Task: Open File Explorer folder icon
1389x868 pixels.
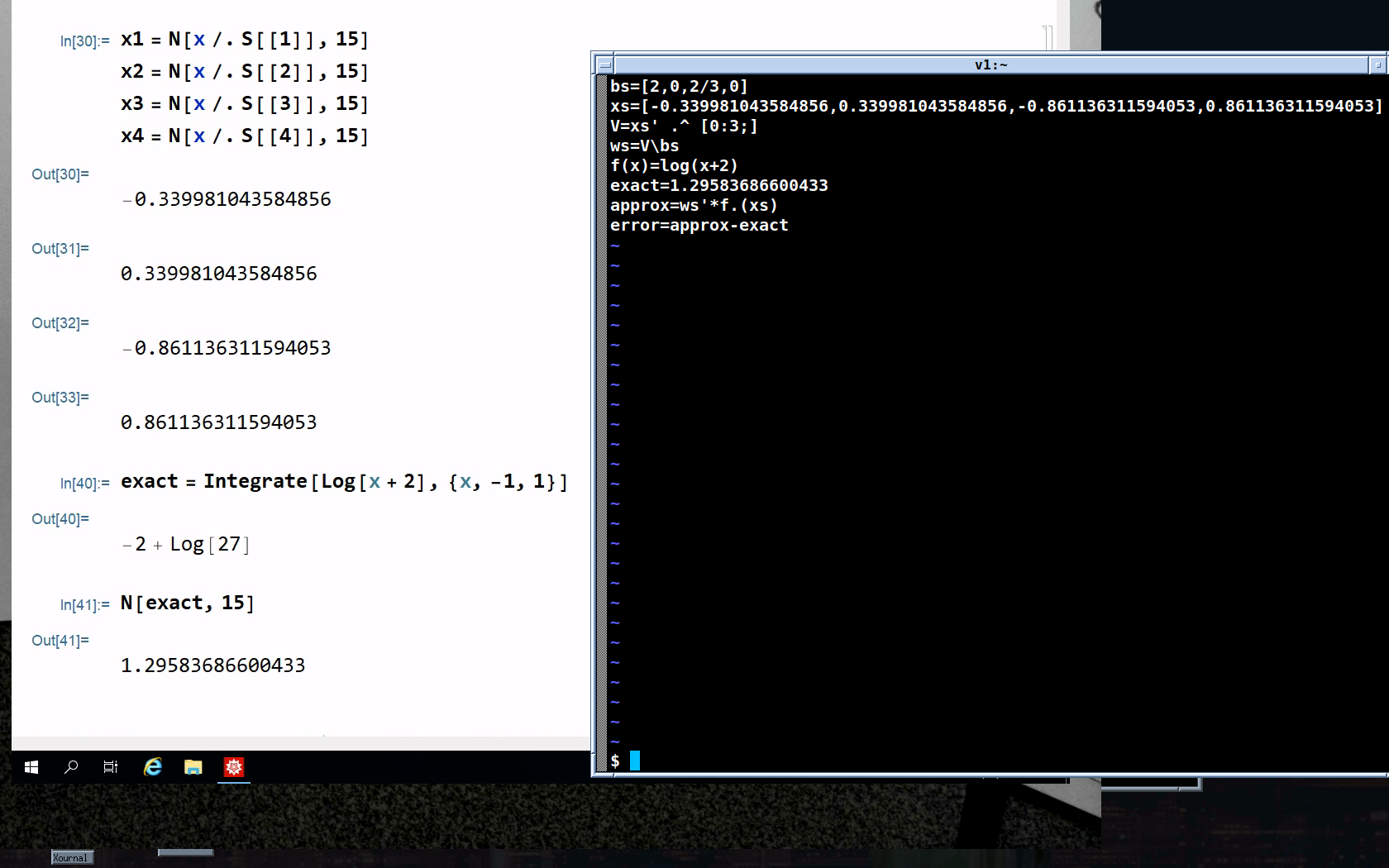Action: (193, 767)
